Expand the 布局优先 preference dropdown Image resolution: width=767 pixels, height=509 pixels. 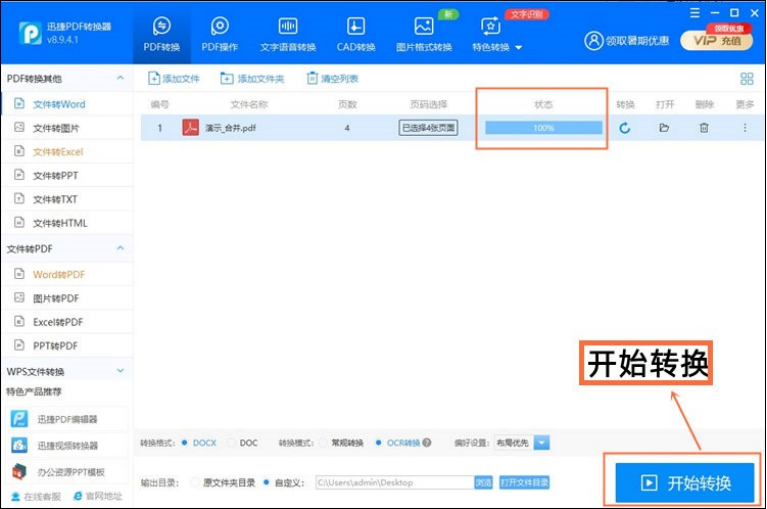click(x=542, y=443)
